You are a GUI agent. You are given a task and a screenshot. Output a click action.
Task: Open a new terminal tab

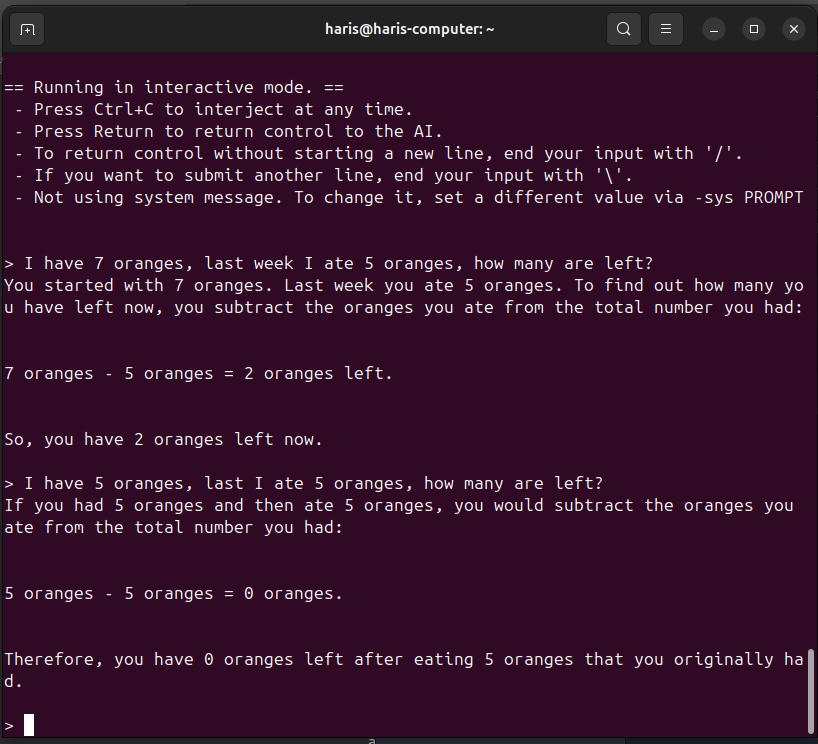[27, 29]
